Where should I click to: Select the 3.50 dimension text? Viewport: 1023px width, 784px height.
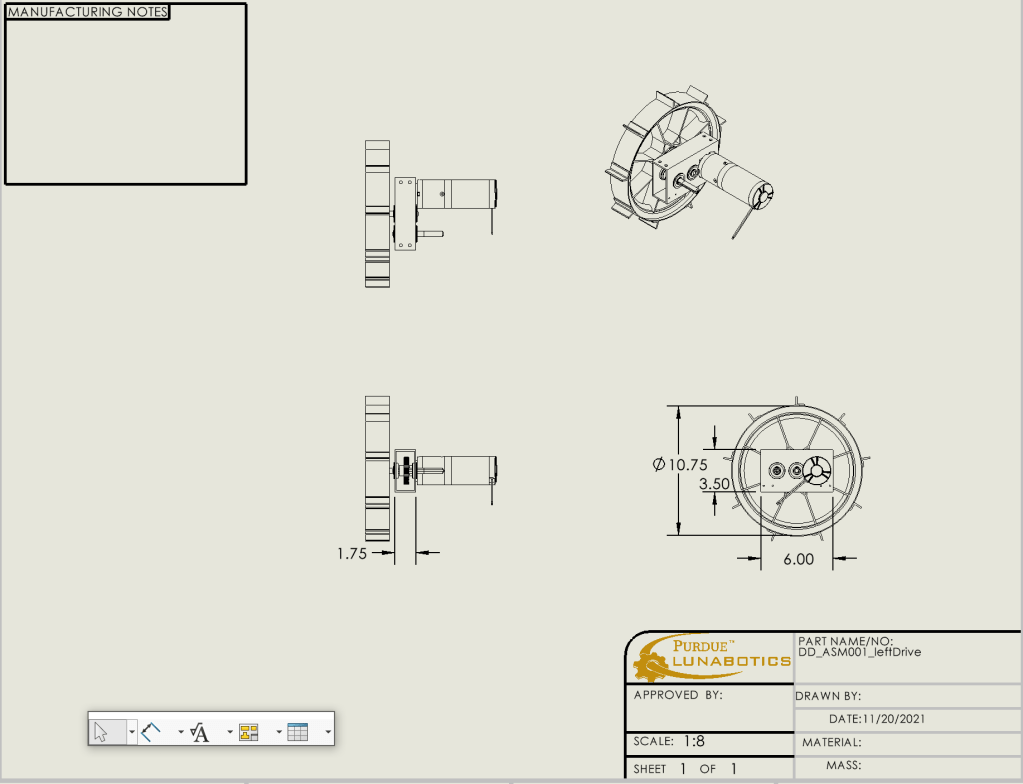coord(714,484)
